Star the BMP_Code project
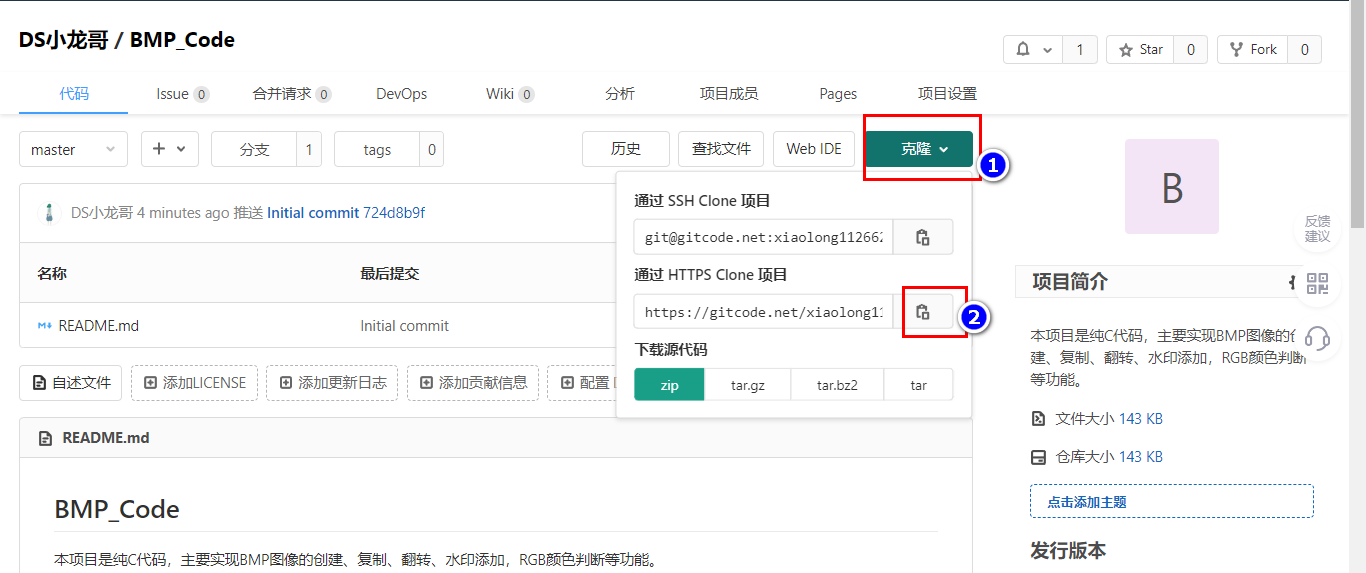 (1141, 49)
